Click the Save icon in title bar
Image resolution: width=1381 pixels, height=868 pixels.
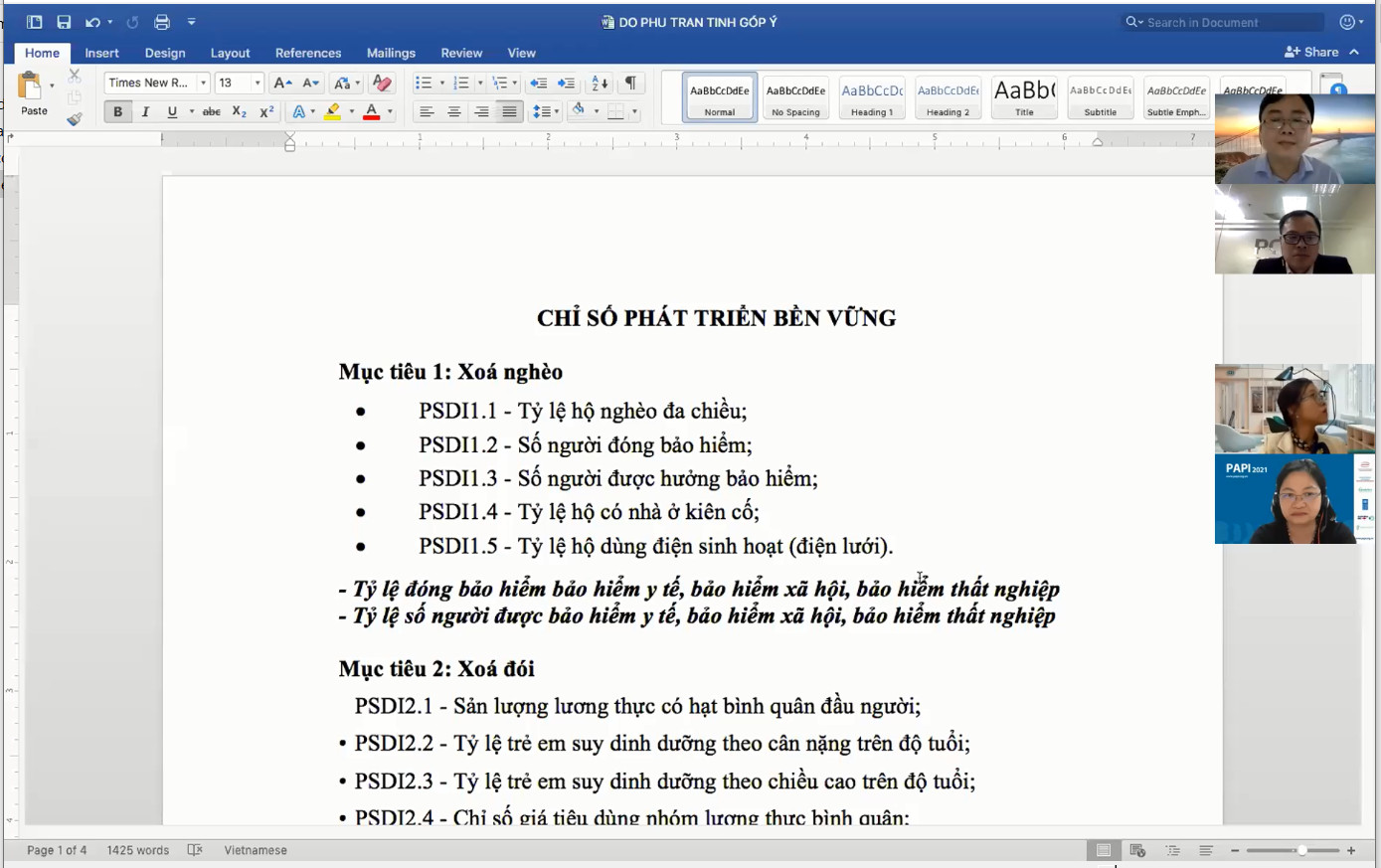point(64,22)
